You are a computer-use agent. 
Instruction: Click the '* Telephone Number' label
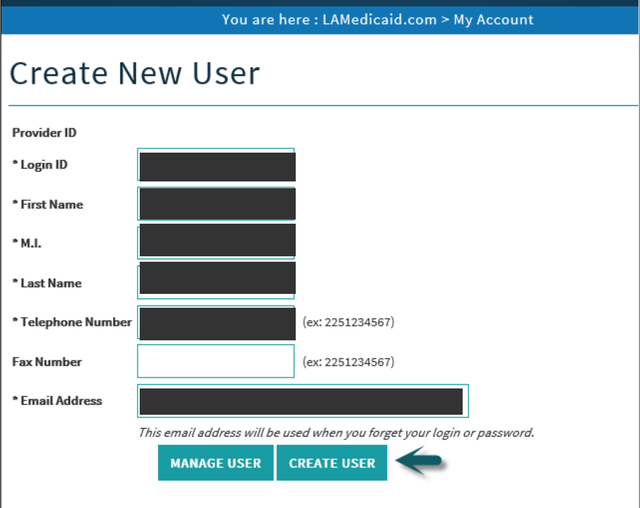coord(72,322)
